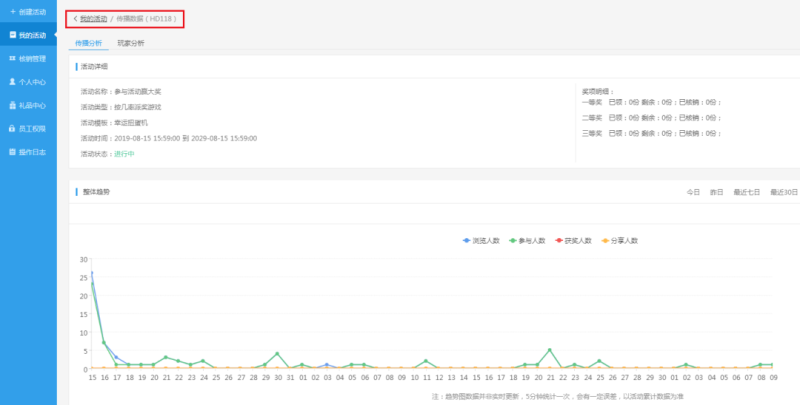This screenshot has height=405, width=800.
Task: Switch to the 玩家分析 tab
Action: 131,43
